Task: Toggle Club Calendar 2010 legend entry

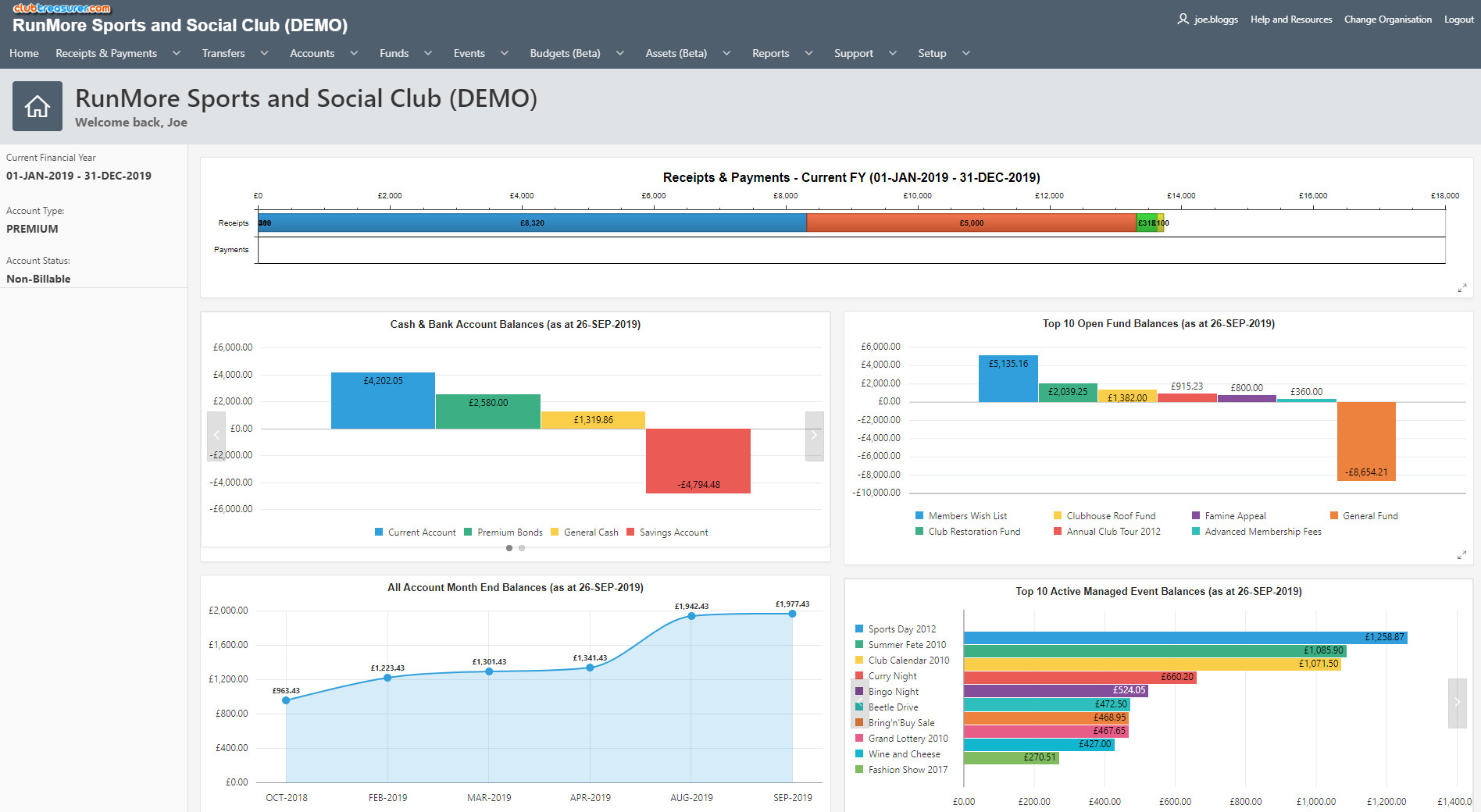Action: (902, 661)
